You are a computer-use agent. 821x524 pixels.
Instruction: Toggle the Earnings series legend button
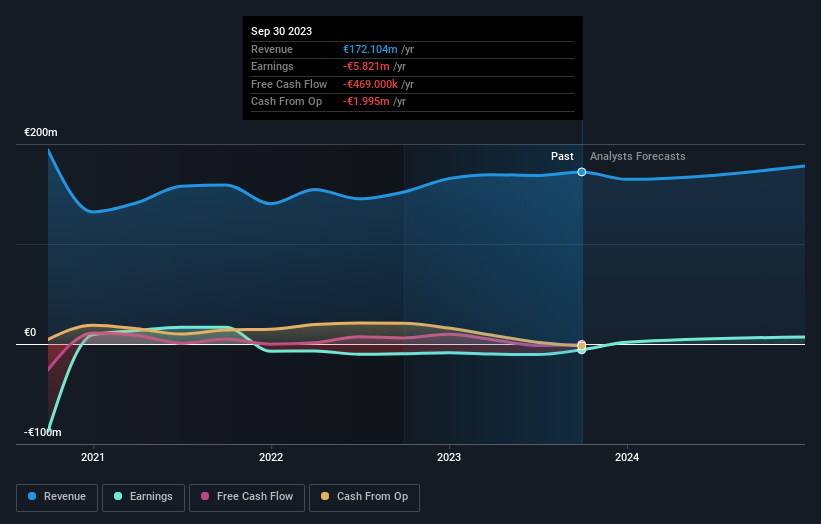143,497
